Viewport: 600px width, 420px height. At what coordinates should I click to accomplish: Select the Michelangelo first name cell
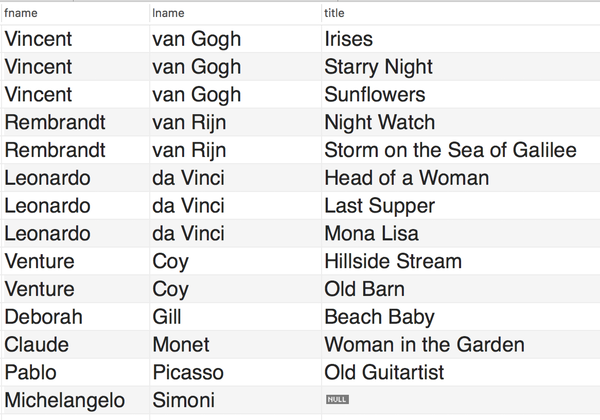65,400
